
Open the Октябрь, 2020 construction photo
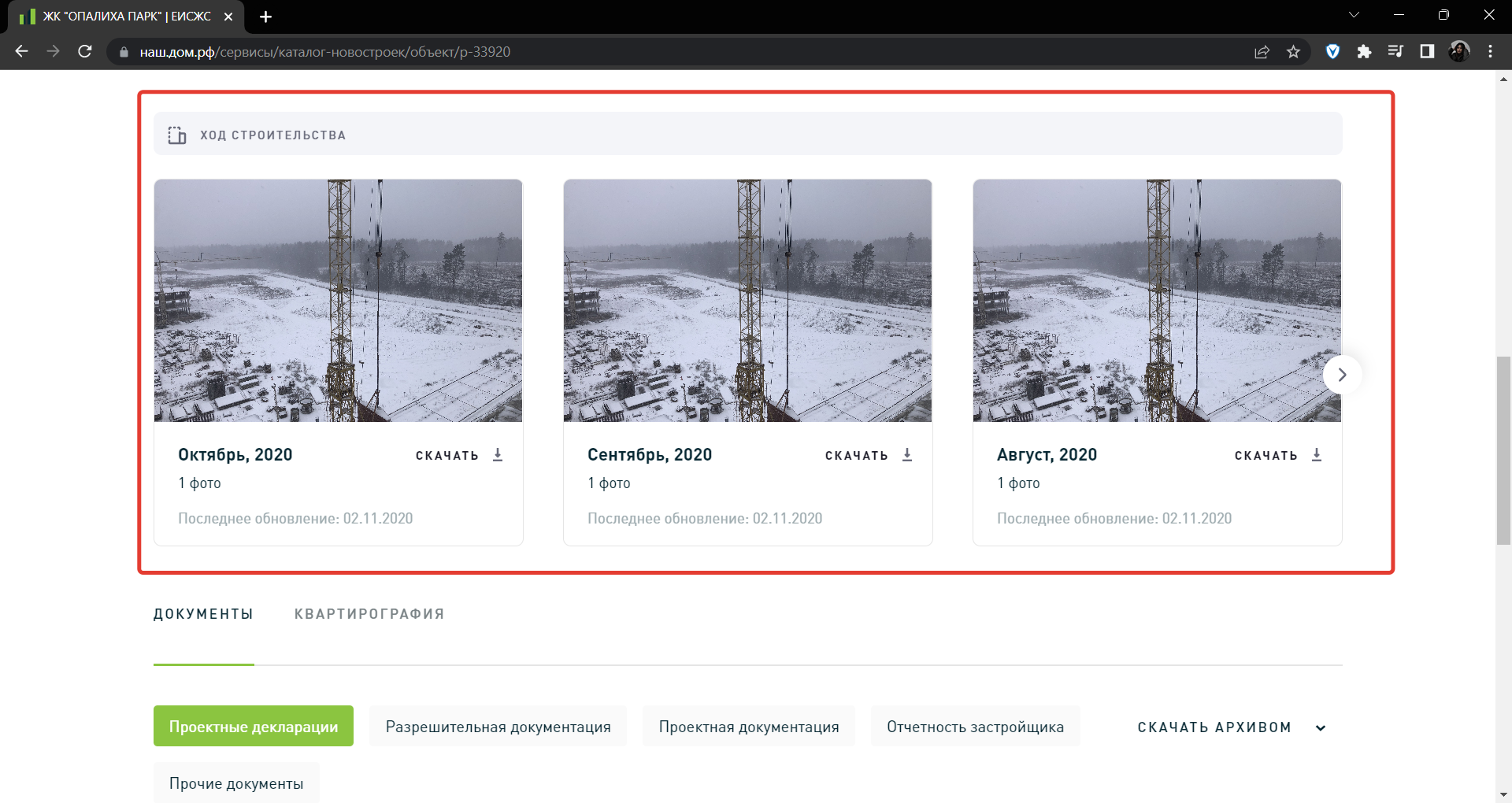point(338,301)
